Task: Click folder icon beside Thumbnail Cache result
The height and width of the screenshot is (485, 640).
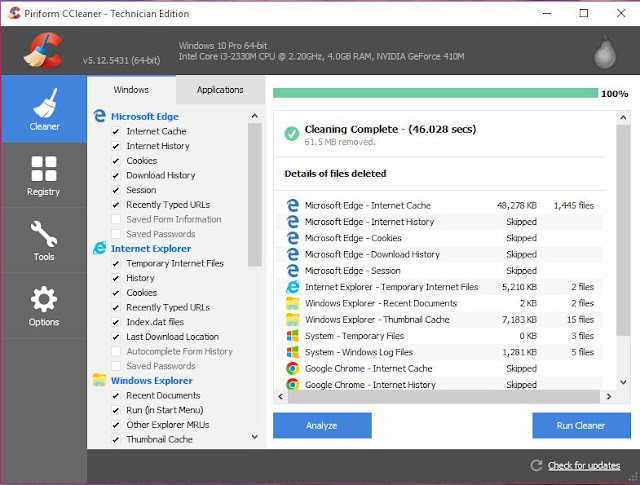Action: [292, 319]
